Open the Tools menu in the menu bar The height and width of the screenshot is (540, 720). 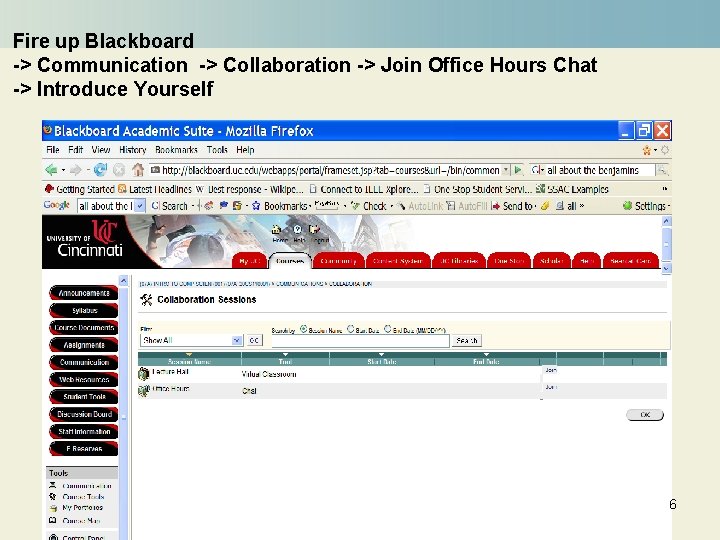point(217,150)
